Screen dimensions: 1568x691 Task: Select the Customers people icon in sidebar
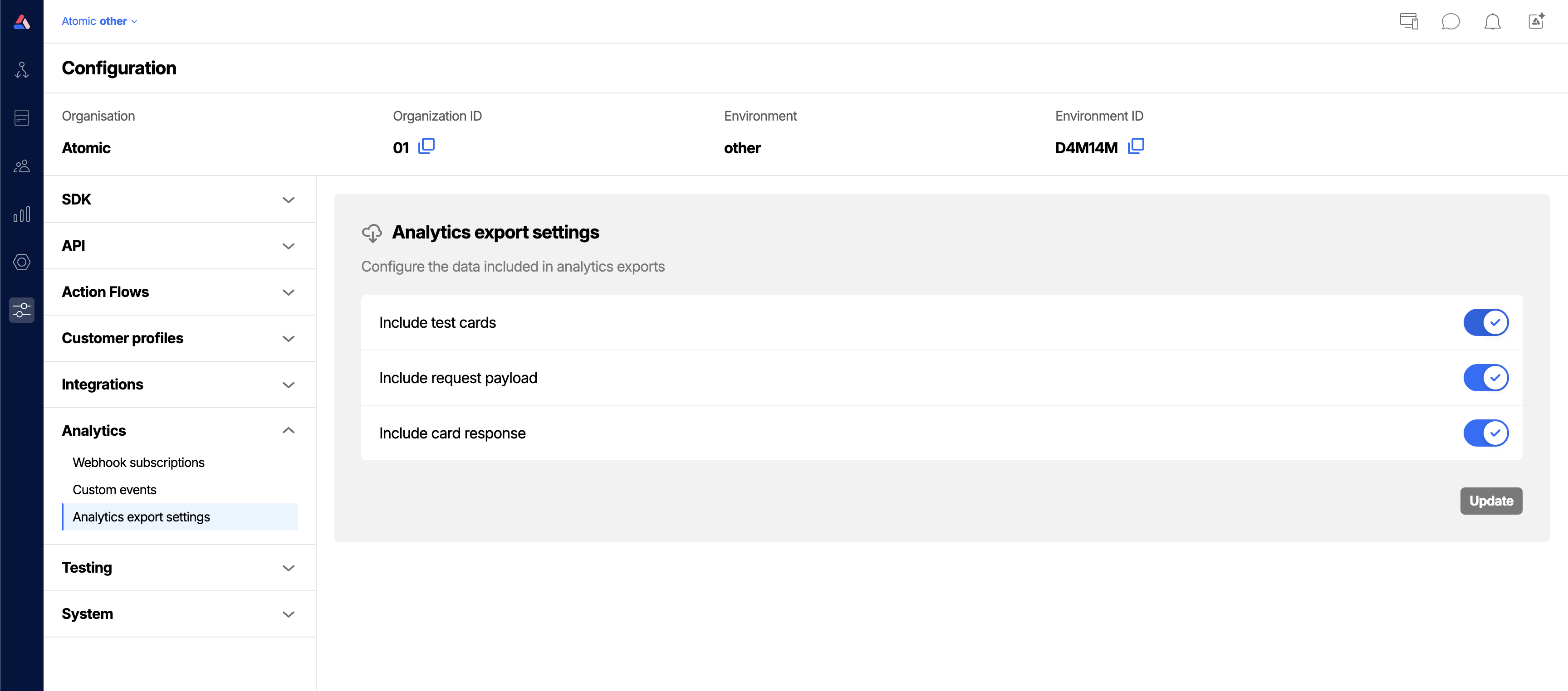pyautogui.click(x=22, y=166)
